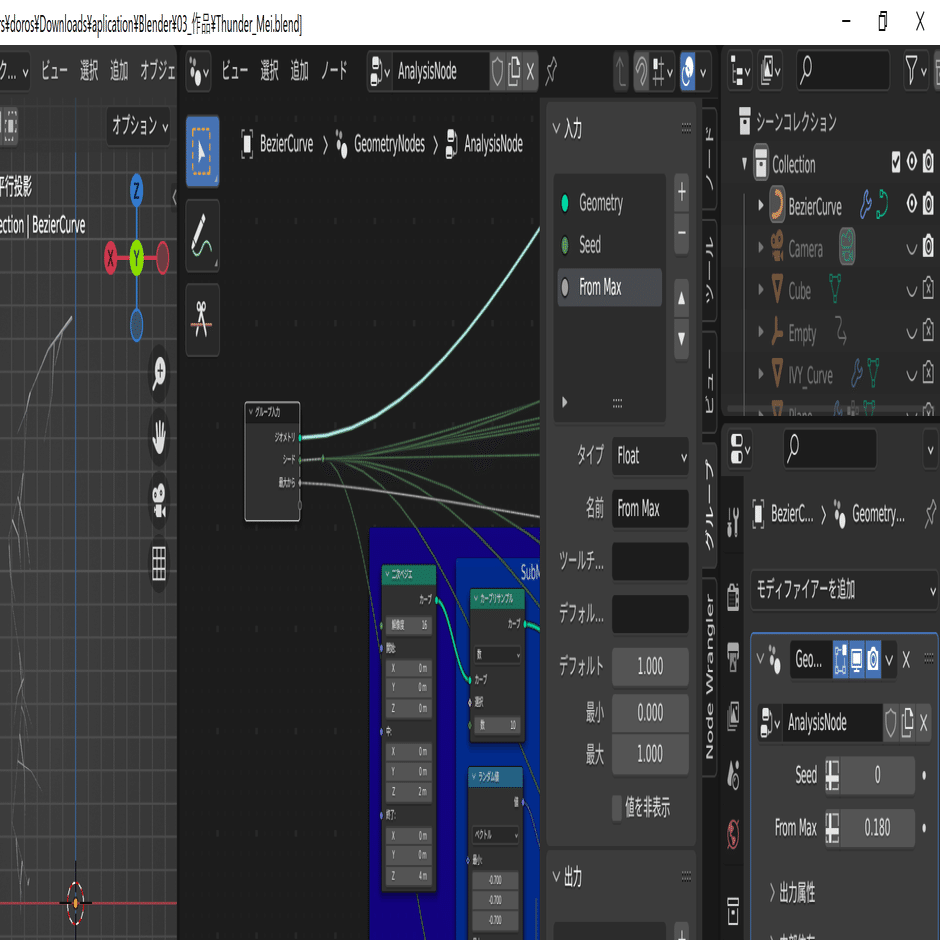The height and width of the screenshot is (940, 940).
Task: Toggle modifier edit mode display button
Action: pyautogui.click(x=840, y=660)
